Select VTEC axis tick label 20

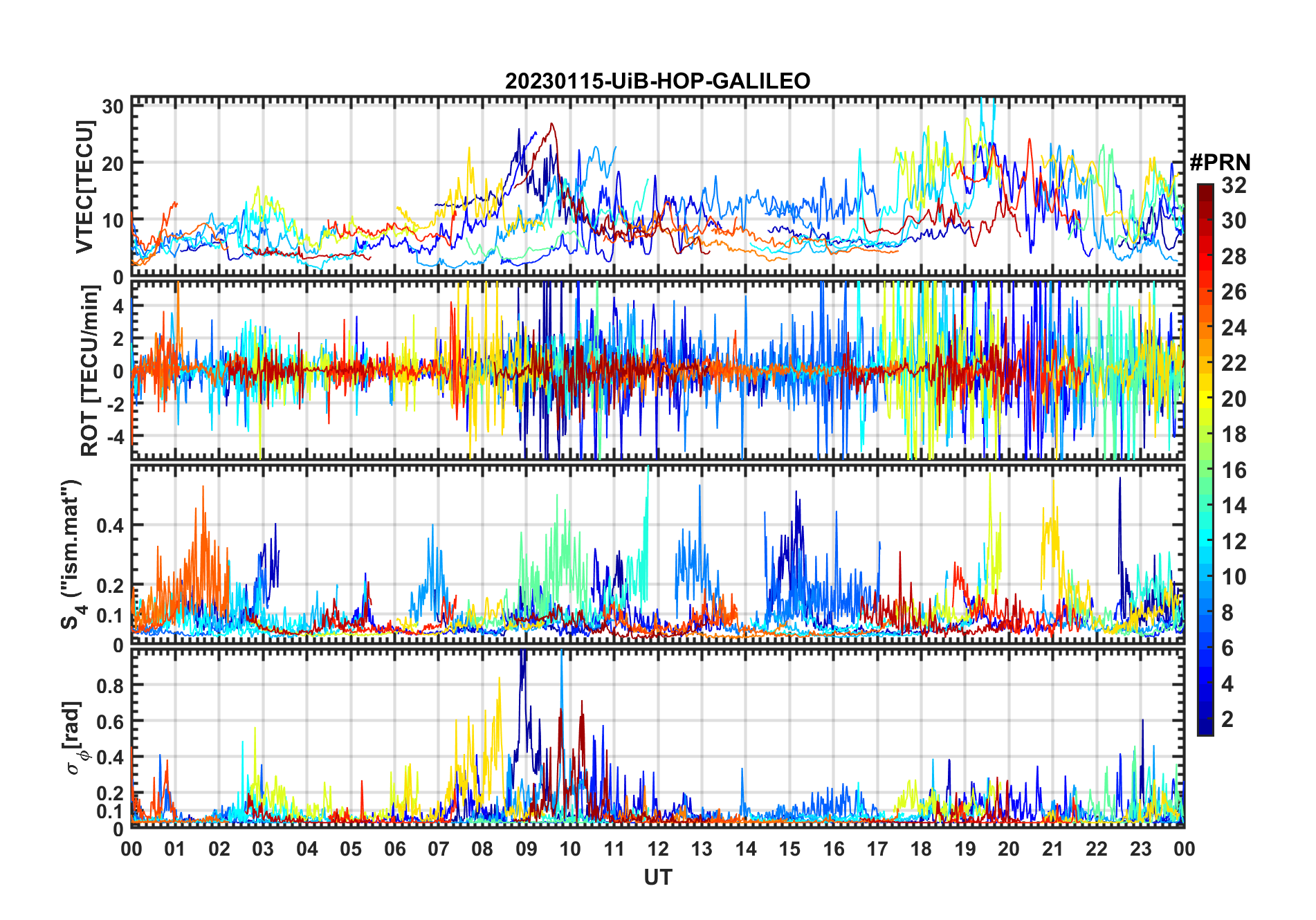coord(113,163)
